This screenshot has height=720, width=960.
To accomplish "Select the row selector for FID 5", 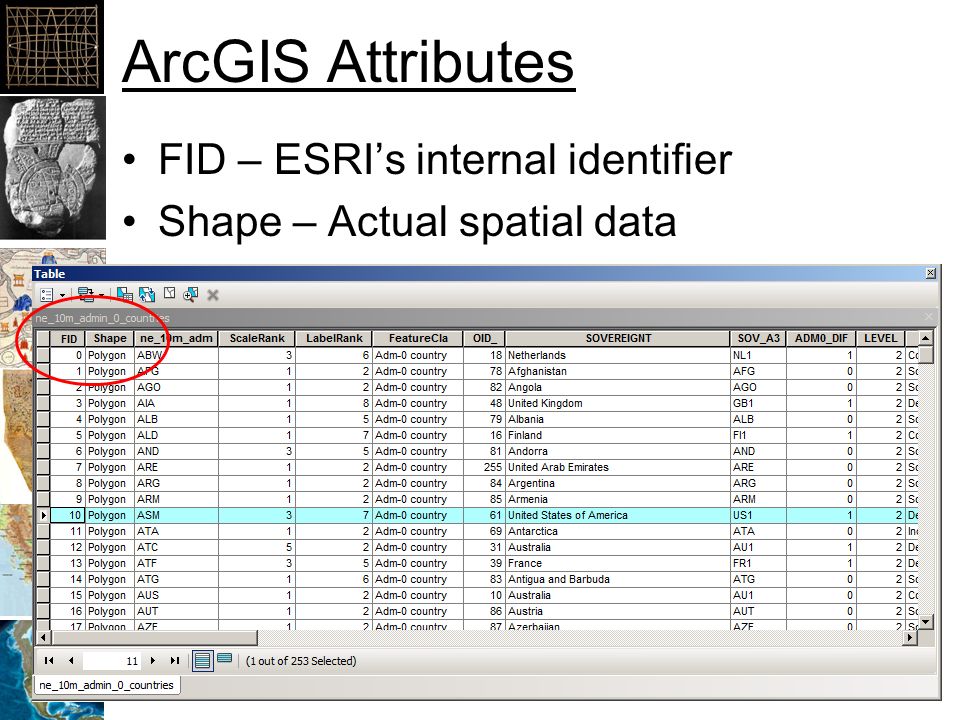I will pyautogui.click(x=43, y=435).
